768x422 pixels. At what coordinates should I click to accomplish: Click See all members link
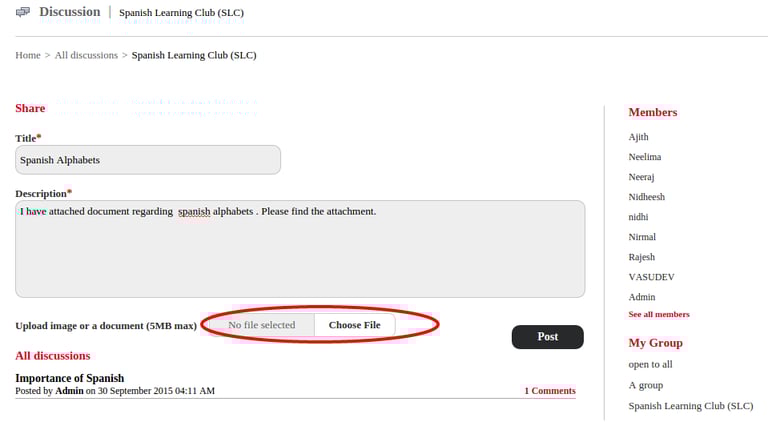click(658, 314)
